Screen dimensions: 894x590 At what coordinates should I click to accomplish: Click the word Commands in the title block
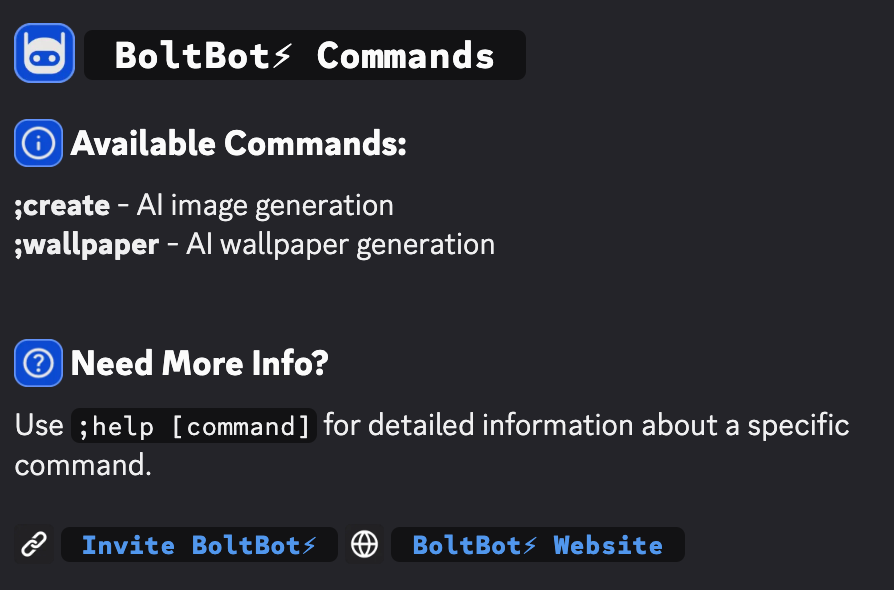click(405, 55)
